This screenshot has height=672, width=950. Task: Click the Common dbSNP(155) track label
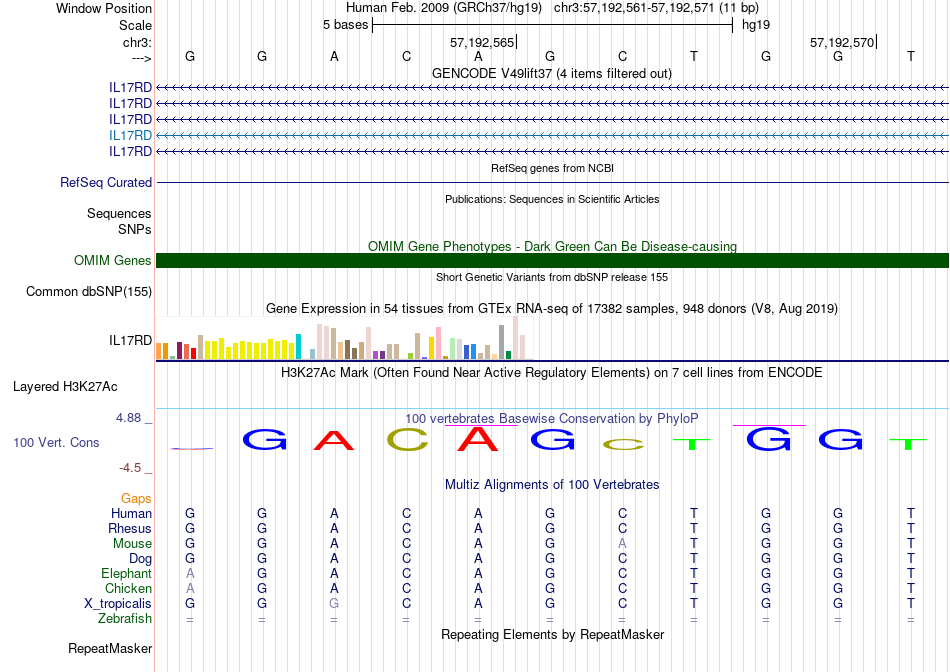[89, 291]
